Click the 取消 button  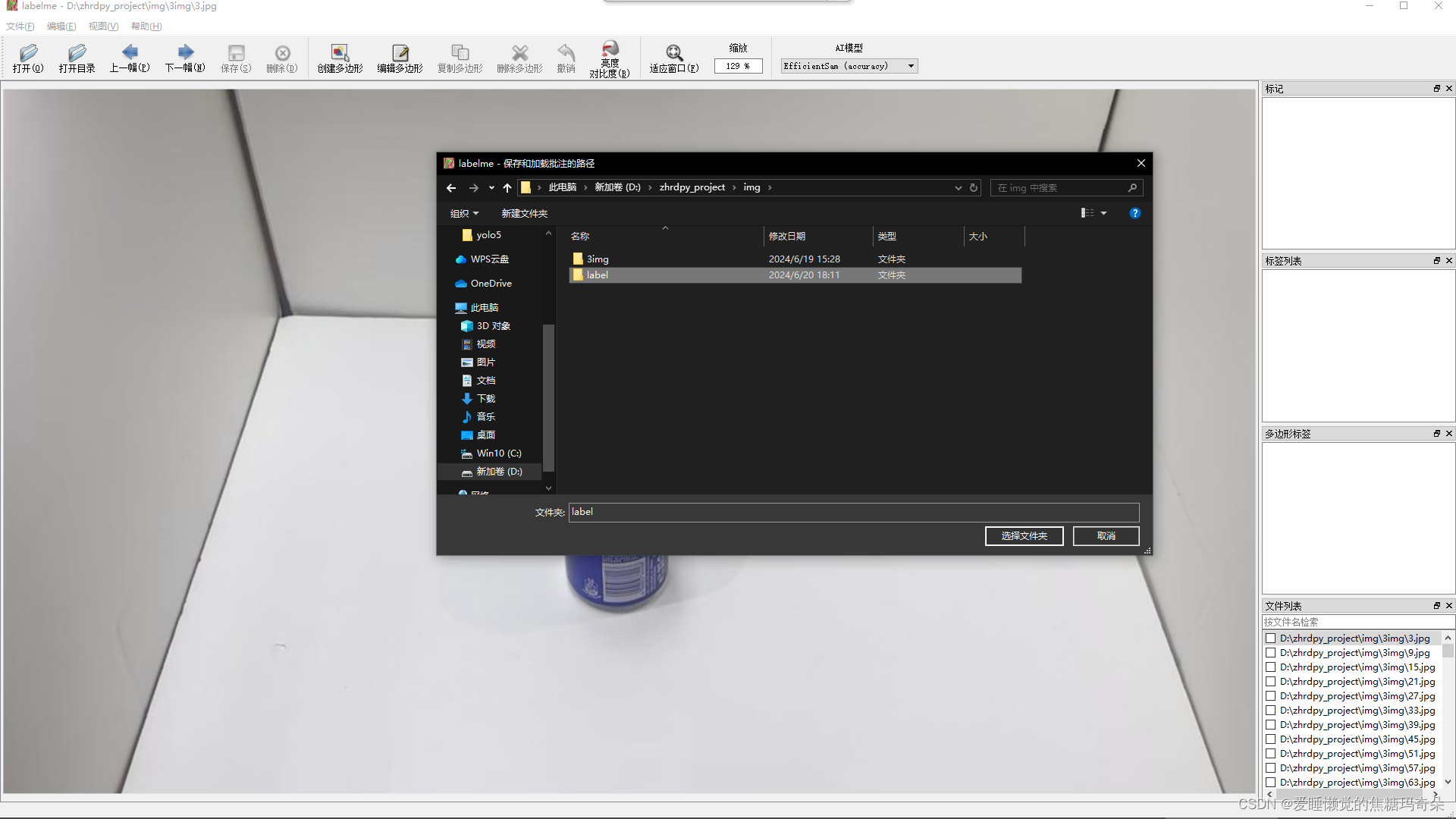pyautogui.click(x=1106, y=536)
